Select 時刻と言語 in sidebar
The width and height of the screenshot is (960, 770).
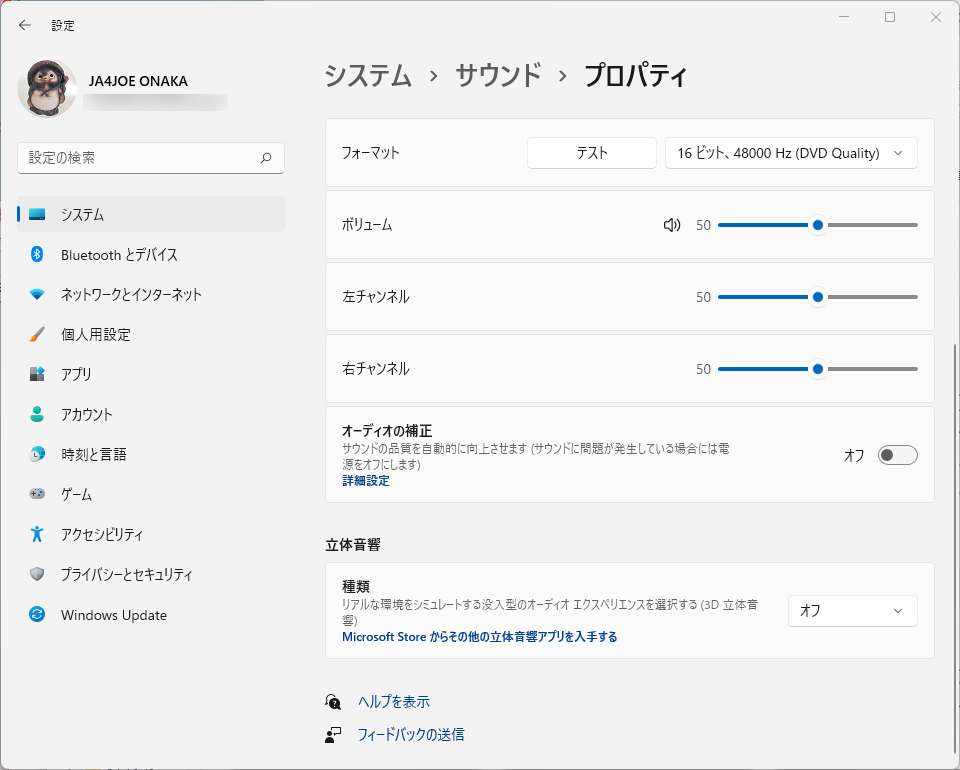[93, 455]
